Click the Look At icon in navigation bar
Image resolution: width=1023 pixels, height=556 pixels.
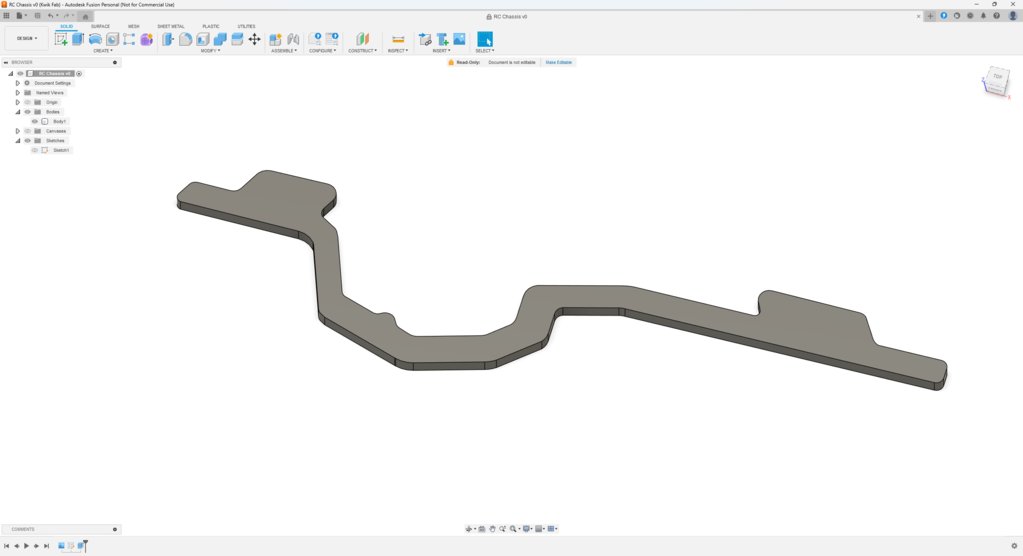pyautogui.click(x=482, y=529)
